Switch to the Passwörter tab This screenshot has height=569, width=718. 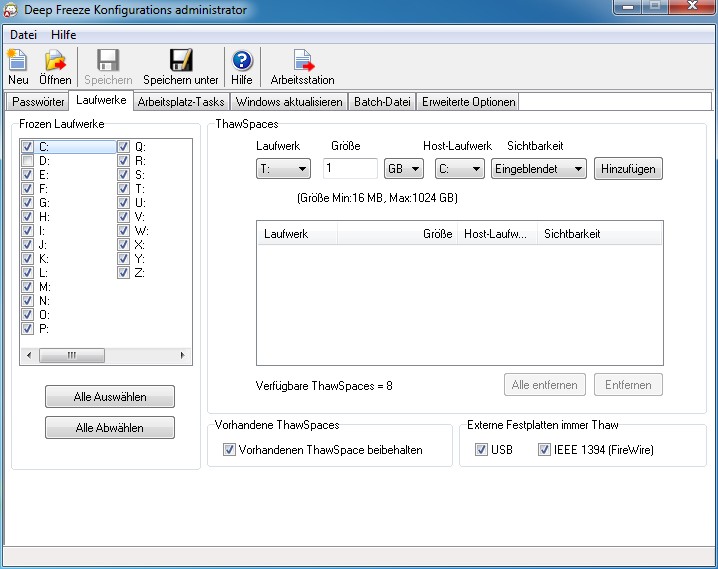(x=38, y=102)
